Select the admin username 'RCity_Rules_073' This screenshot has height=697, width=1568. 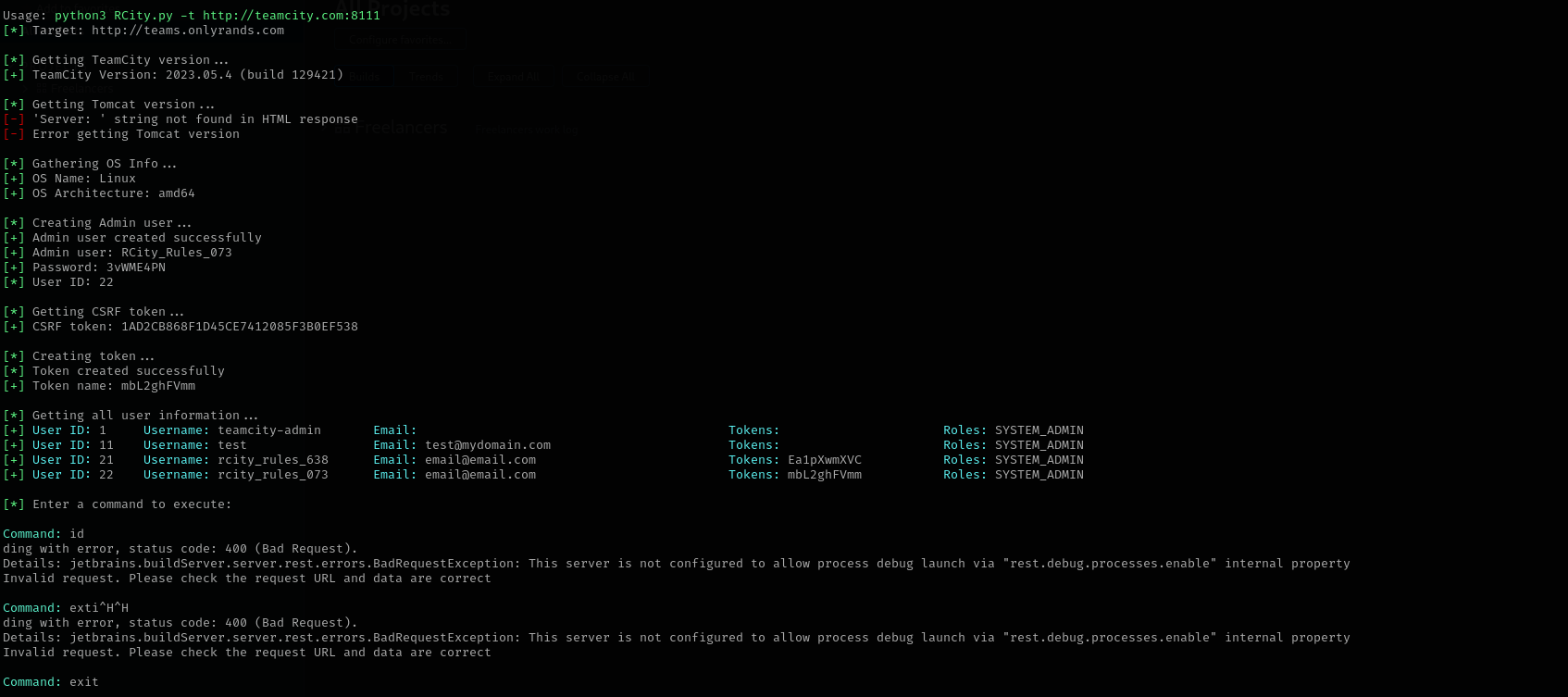tap(177, 253)
